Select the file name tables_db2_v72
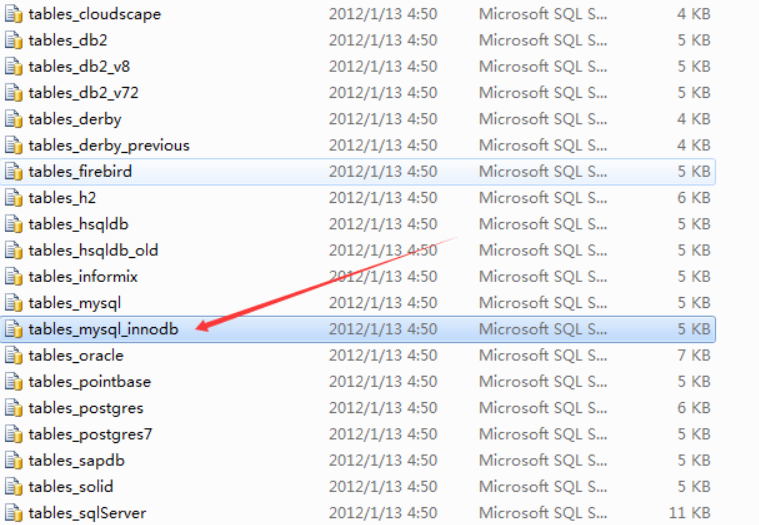759x525 pixels. (83, 92)
